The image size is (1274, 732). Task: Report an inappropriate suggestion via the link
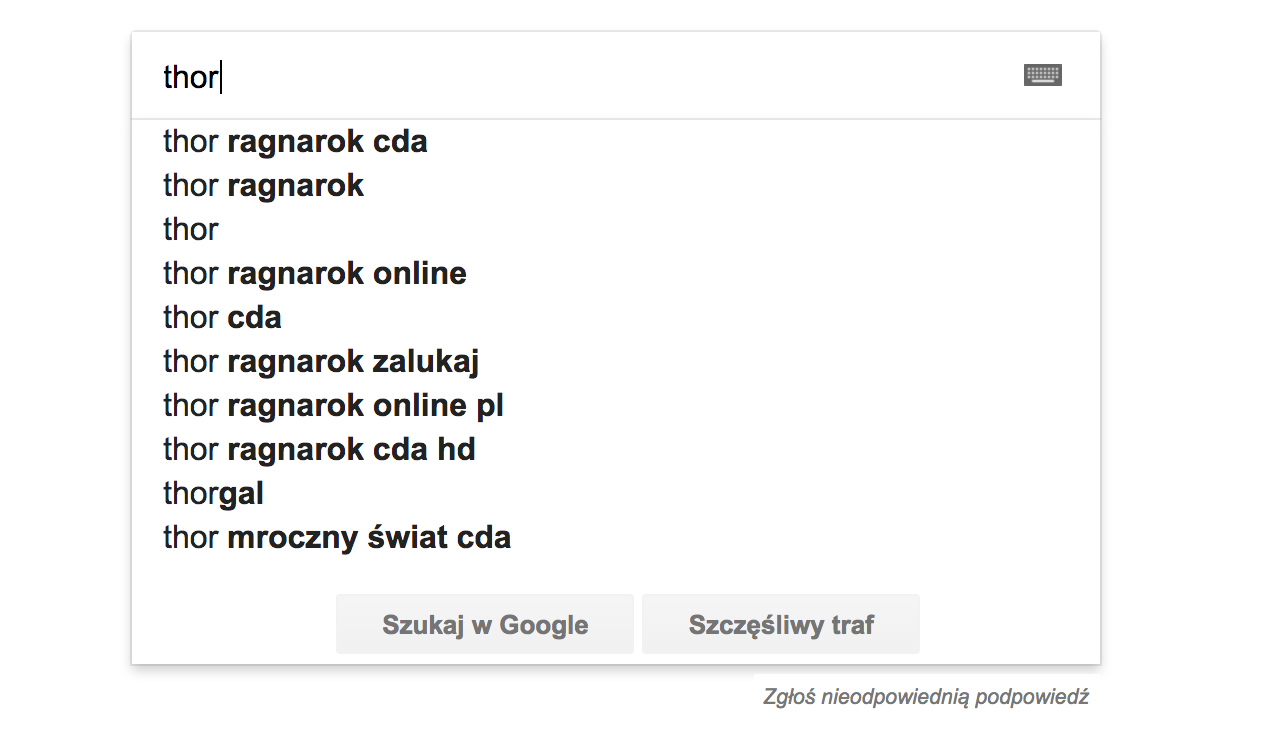pyautogui.click(x=926, y=696)
